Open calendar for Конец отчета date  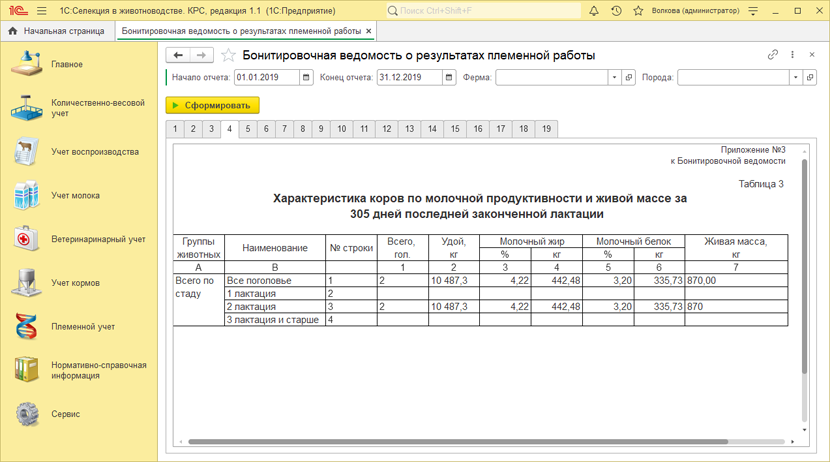(449, 78)
